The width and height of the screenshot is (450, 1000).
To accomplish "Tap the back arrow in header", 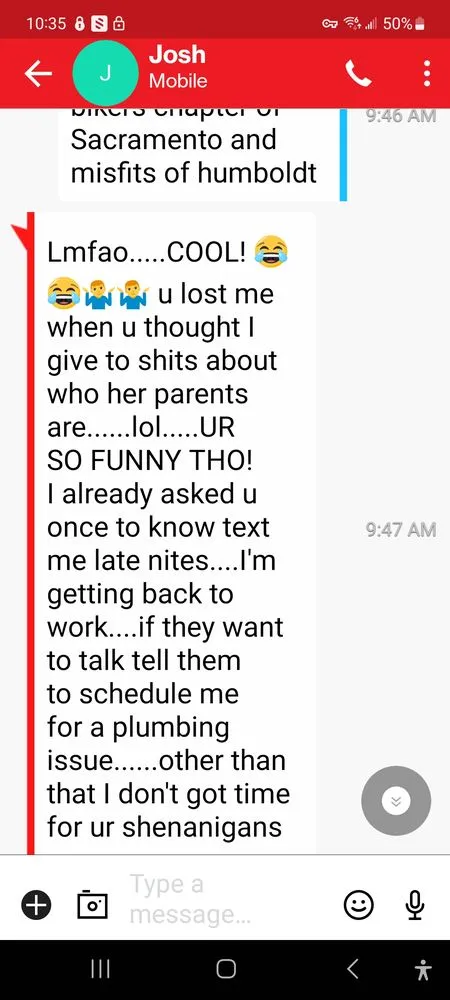I will [38, 75].
